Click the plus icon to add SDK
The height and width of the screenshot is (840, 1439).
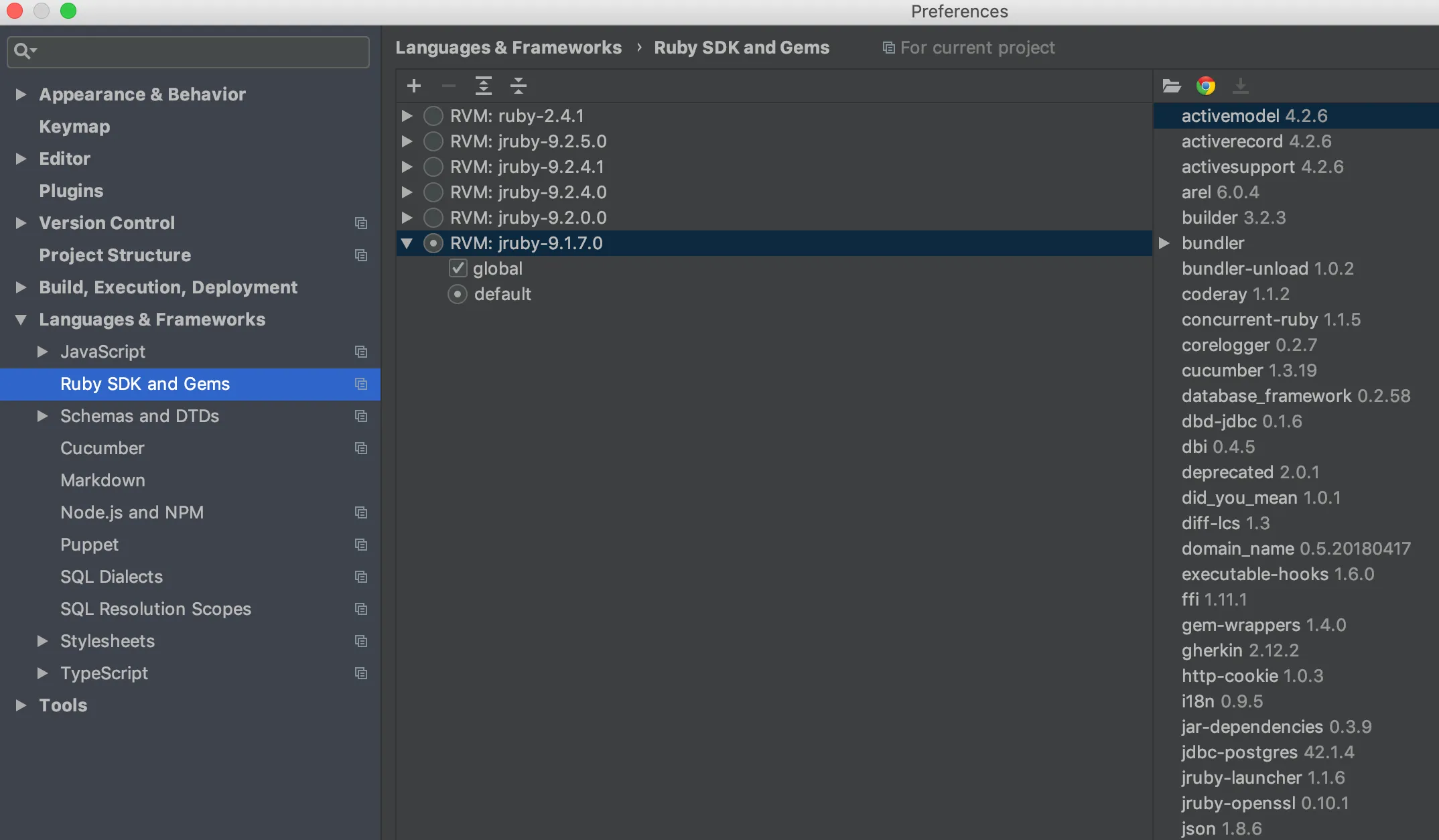(x=414, y=86)
